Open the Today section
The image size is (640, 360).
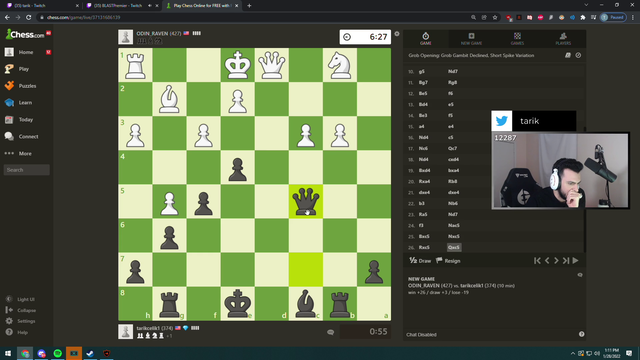[x=25, y=120]
